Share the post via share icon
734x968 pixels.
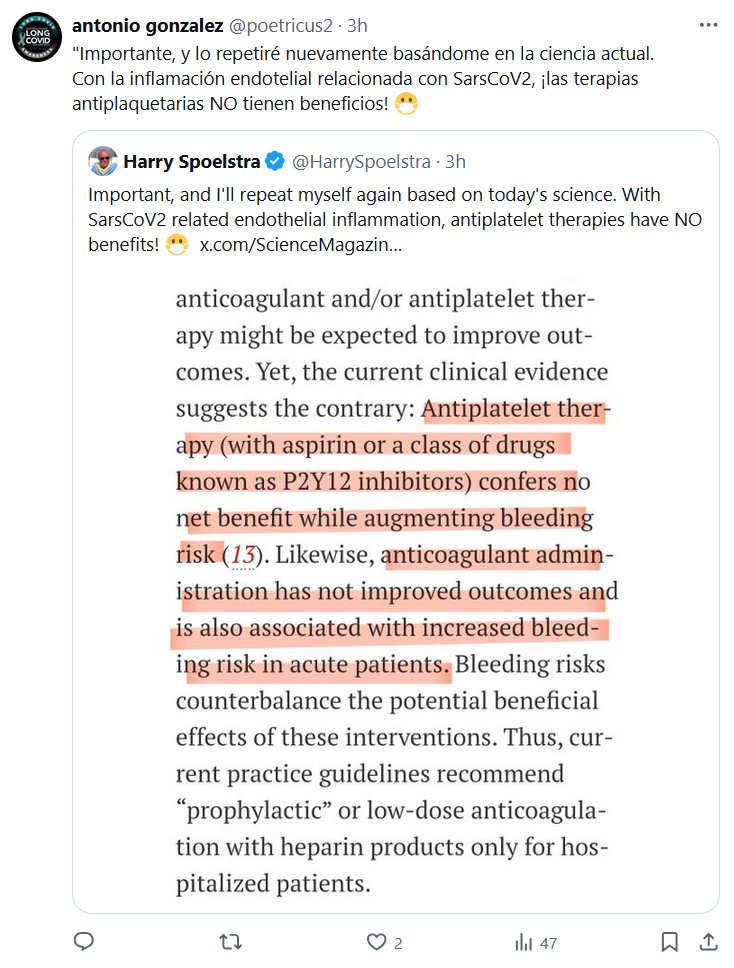(x=707, y=942)
